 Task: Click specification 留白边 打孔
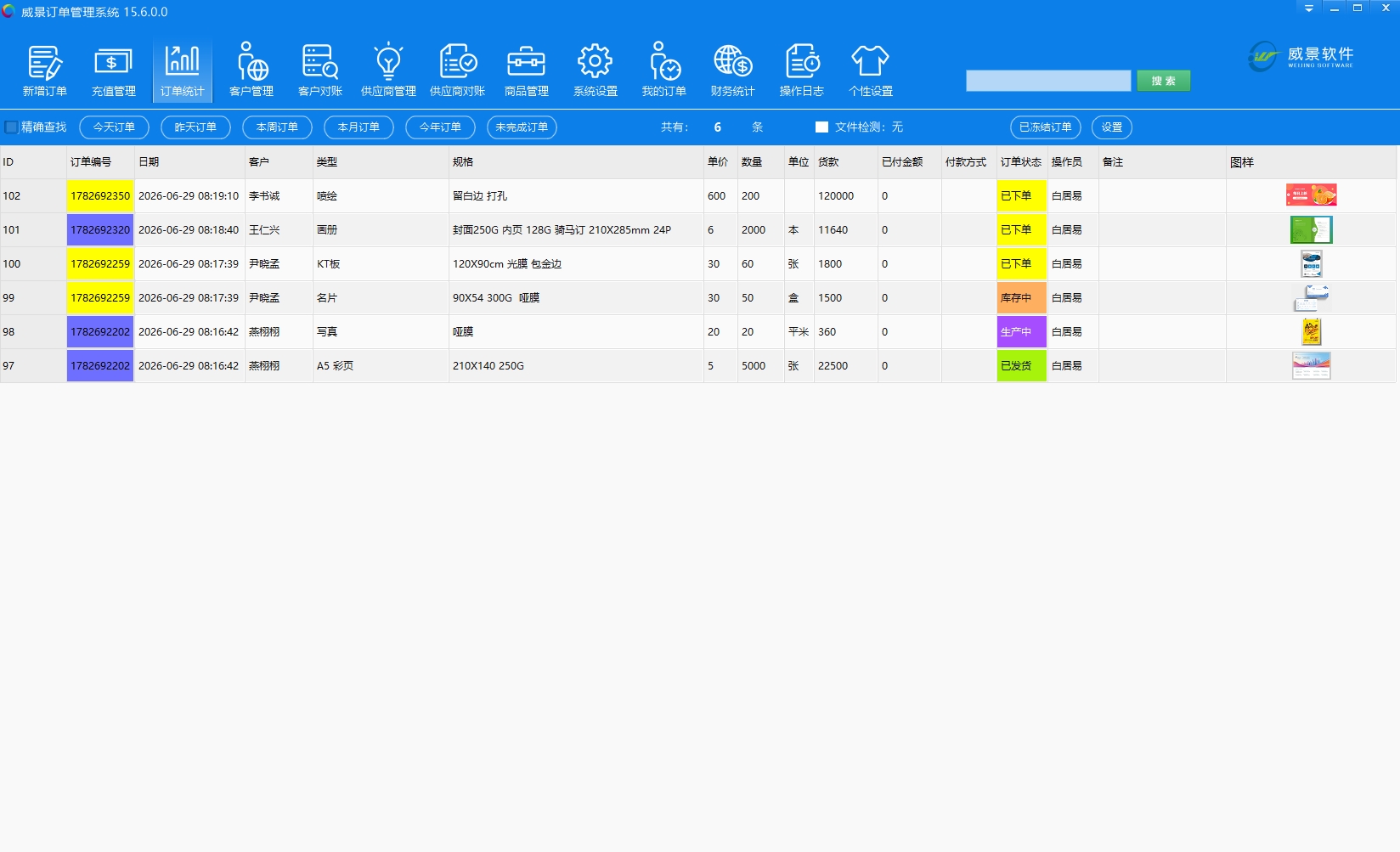576,196
